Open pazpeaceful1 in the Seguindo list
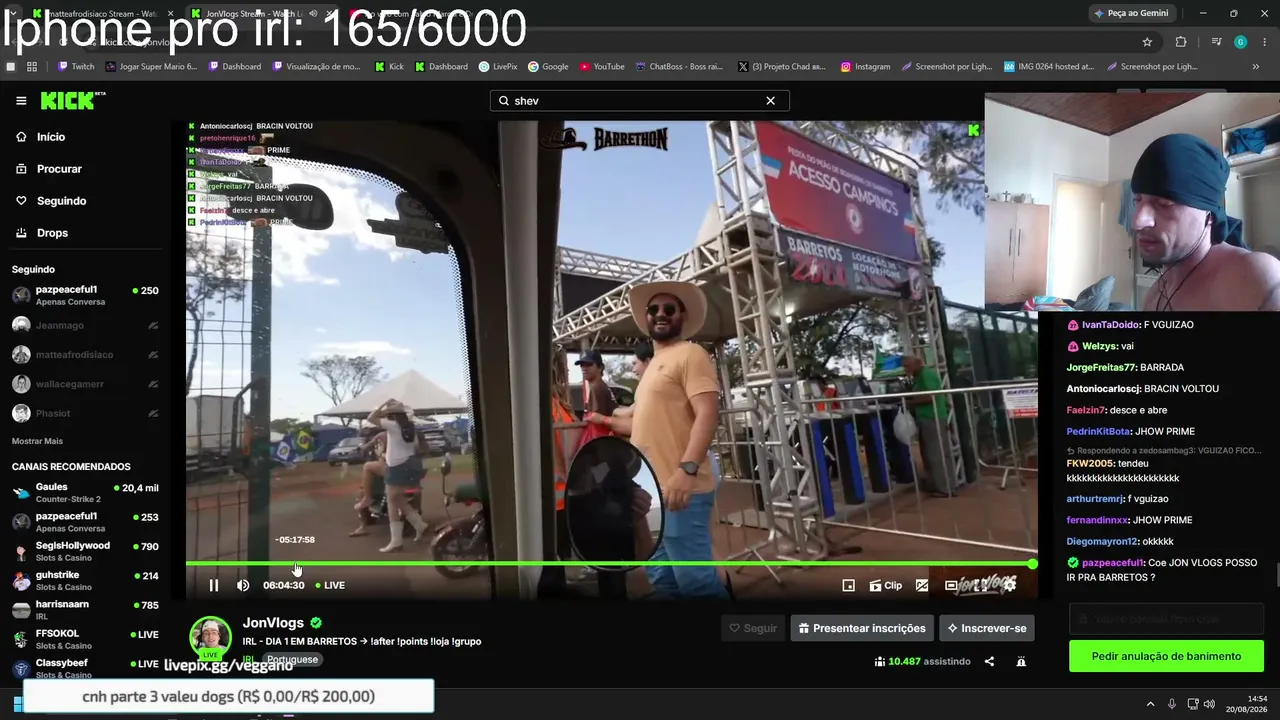The height and width of the screenshot is (720, 1280). [x=85, y=295]
